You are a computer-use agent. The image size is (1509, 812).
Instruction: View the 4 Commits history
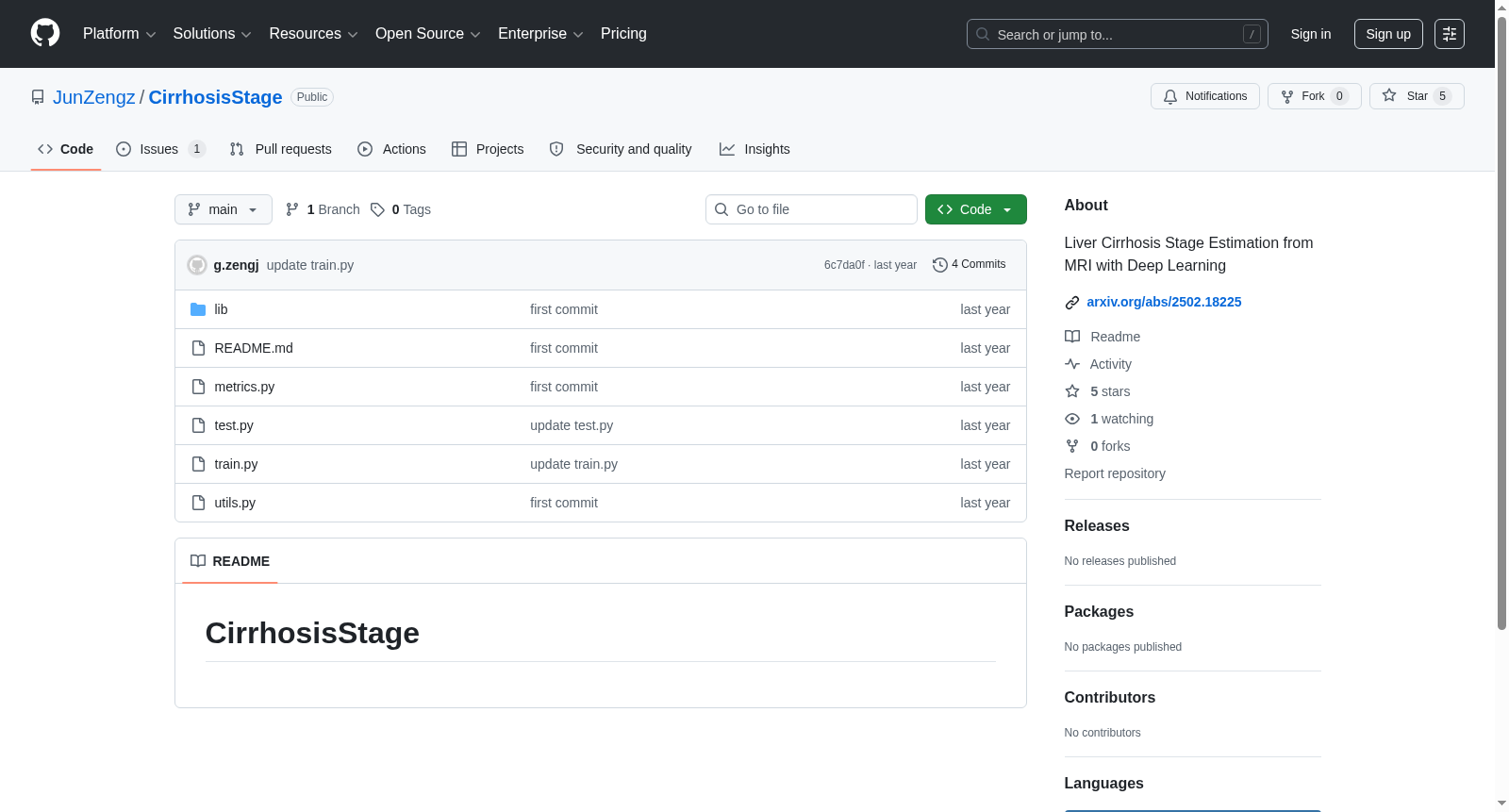970,265
